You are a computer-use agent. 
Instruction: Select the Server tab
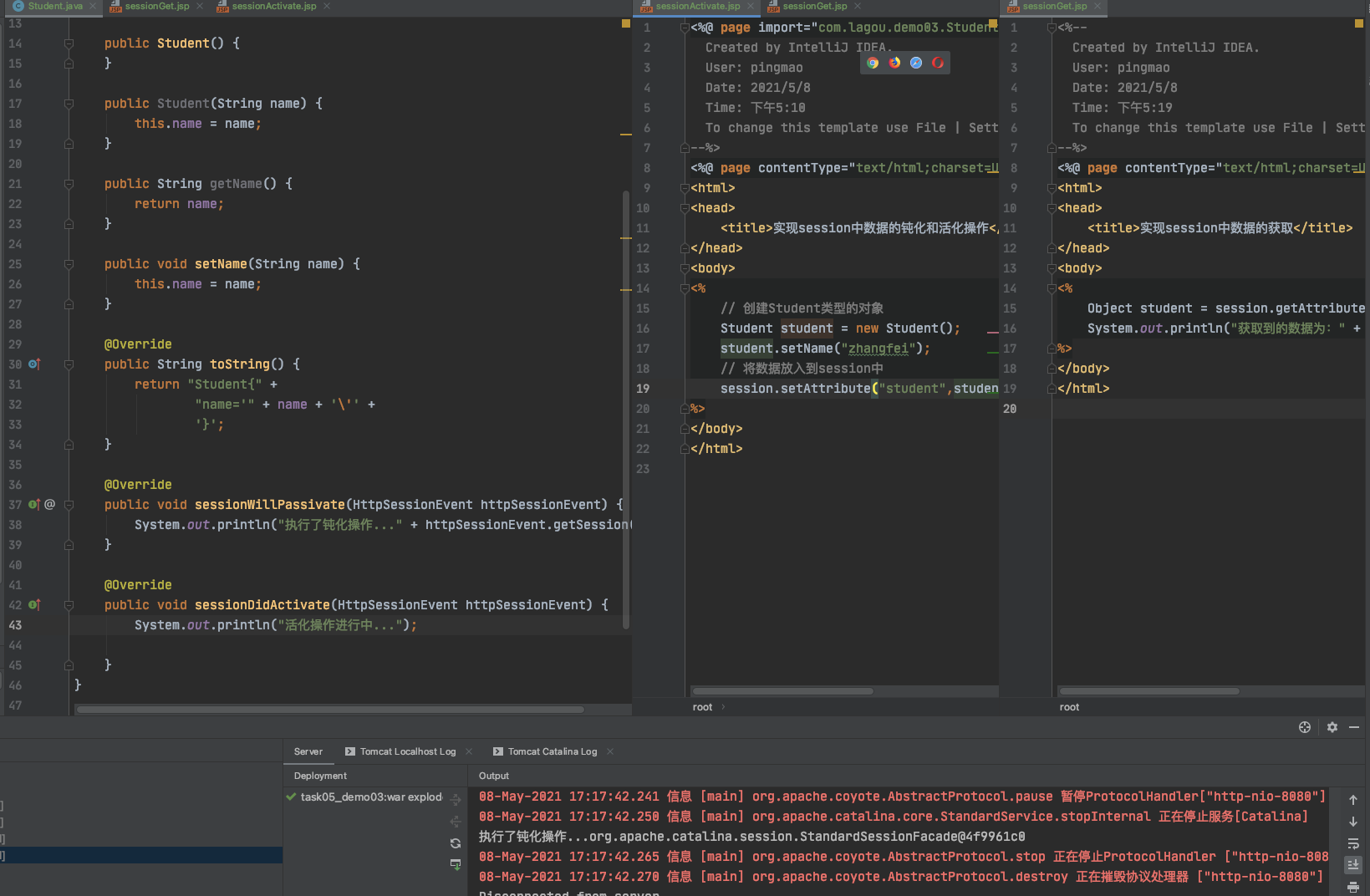point(308,751)
